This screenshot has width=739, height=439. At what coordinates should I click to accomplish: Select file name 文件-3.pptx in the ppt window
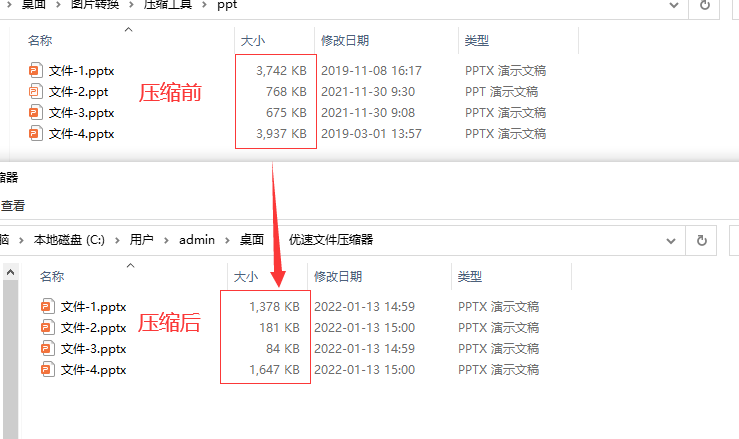82,113
